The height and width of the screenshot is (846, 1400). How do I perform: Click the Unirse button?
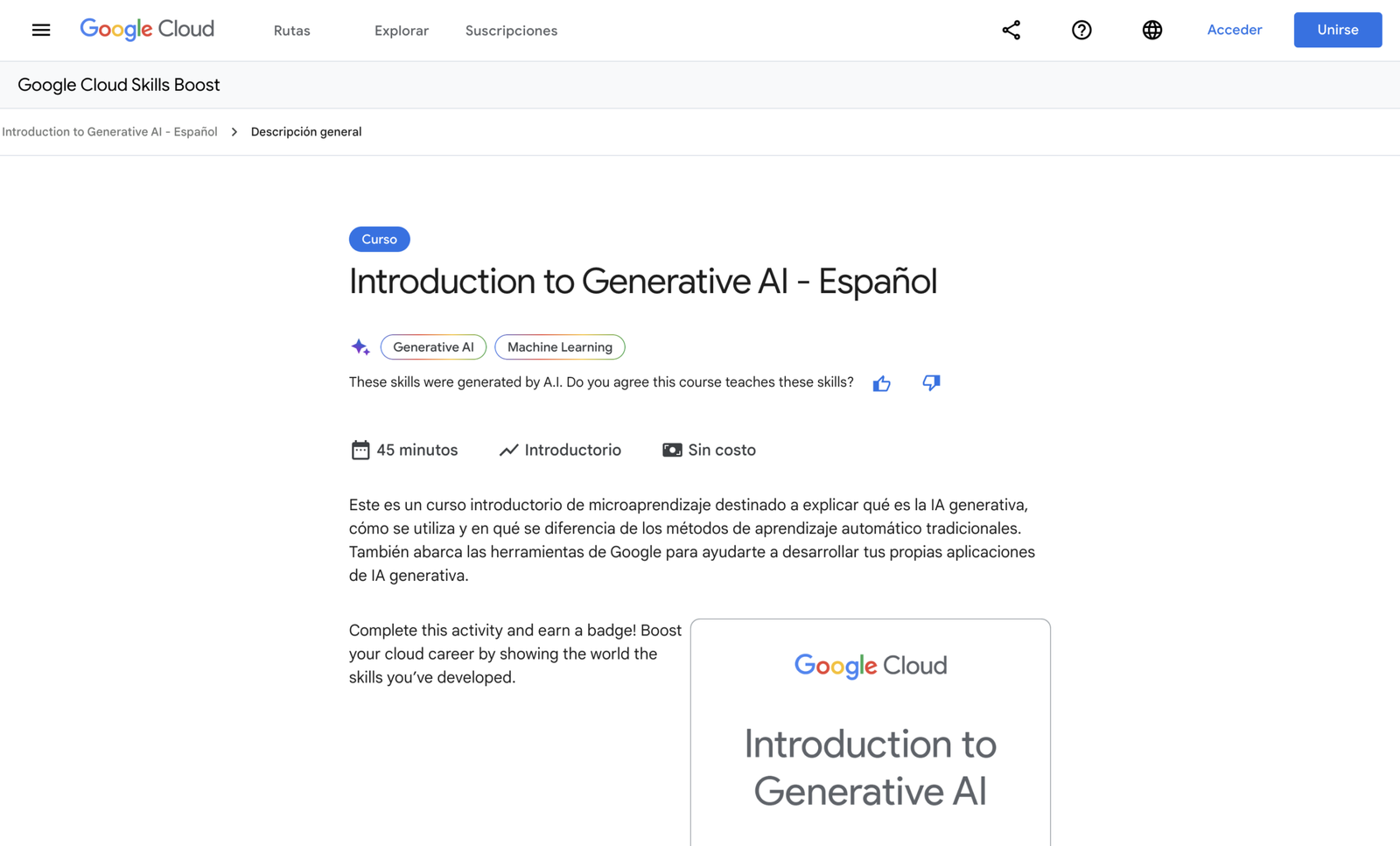[x=1338, y=30]
